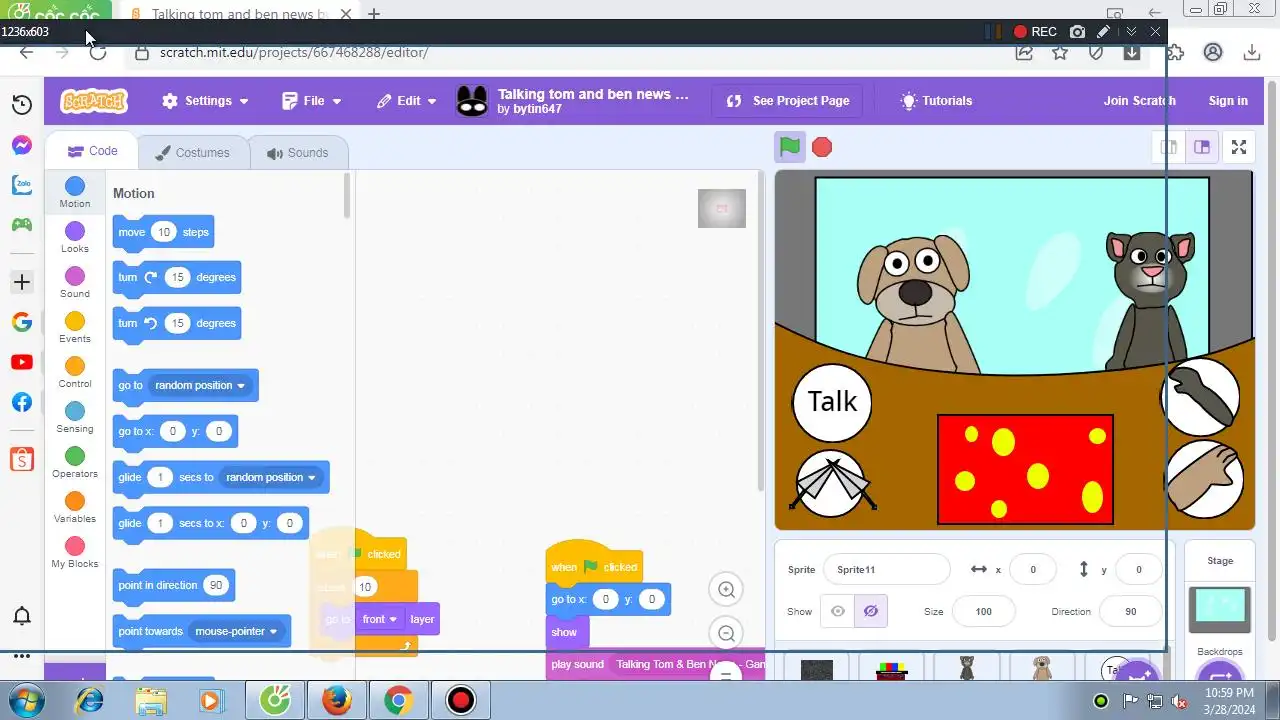Select the Looks block category
The image size is (1280, 720).
click(75, 238)
